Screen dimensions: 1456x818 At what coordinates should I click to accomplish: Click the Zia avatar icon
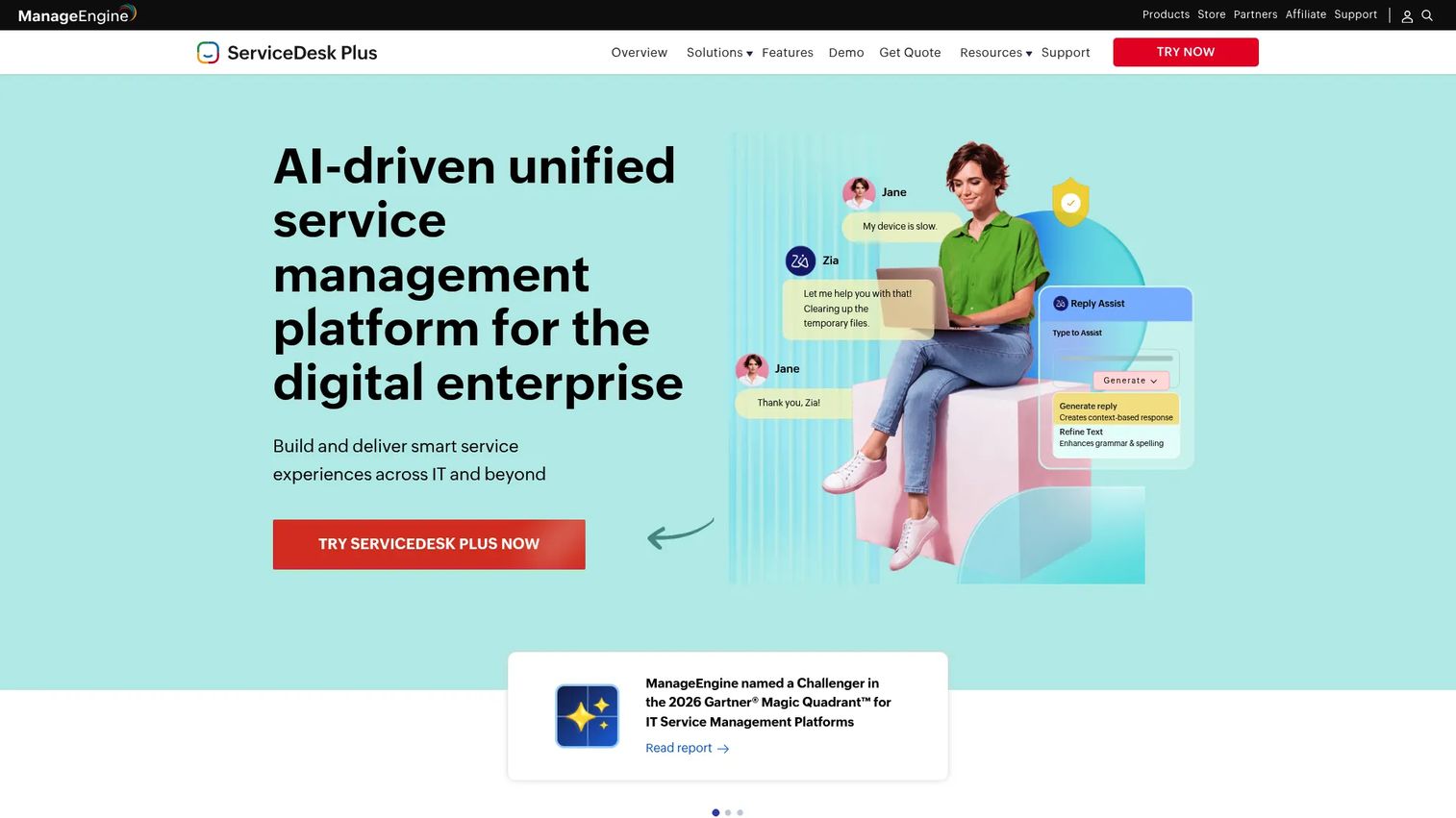[x=800, y=260]
